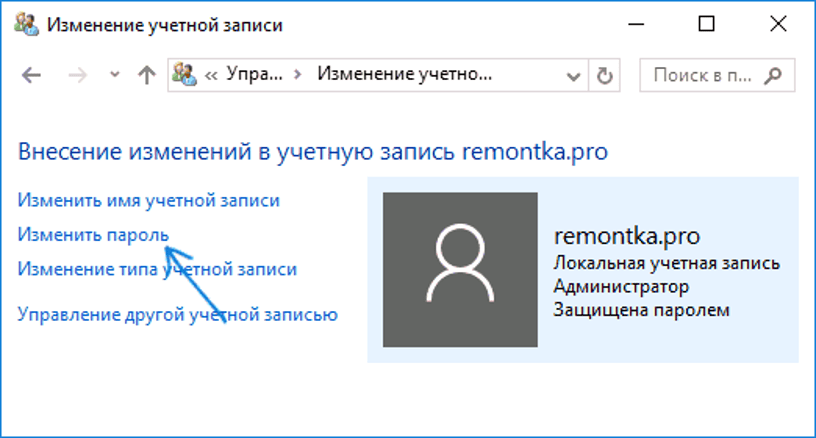Open "Изменить имя учетной записи" link
This screenshot has height=438, width=816.
point(148,201)
